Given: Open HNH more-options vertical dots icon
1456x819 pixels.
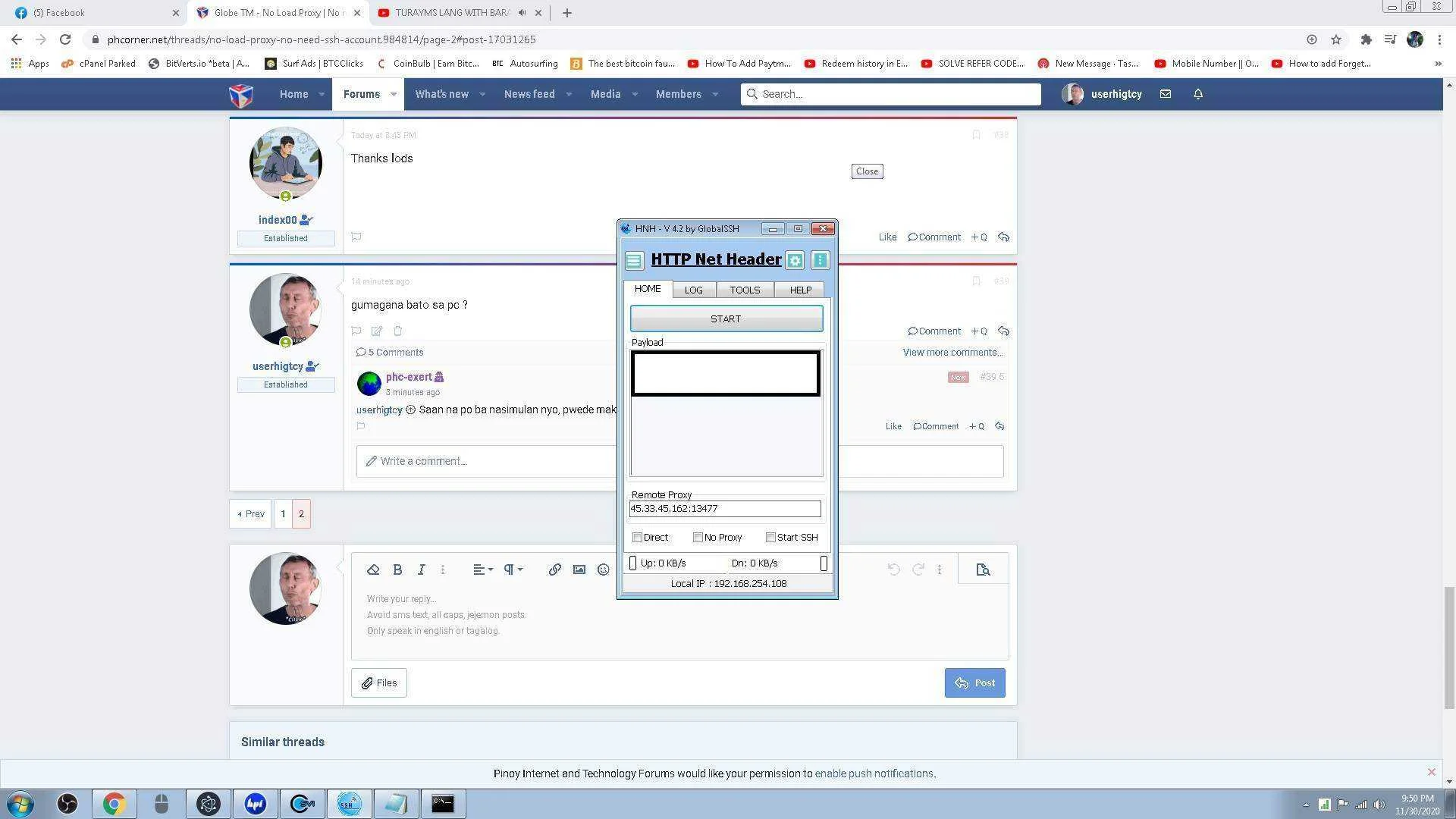Looking at the screenshot, I should click(x=820, y=261).
